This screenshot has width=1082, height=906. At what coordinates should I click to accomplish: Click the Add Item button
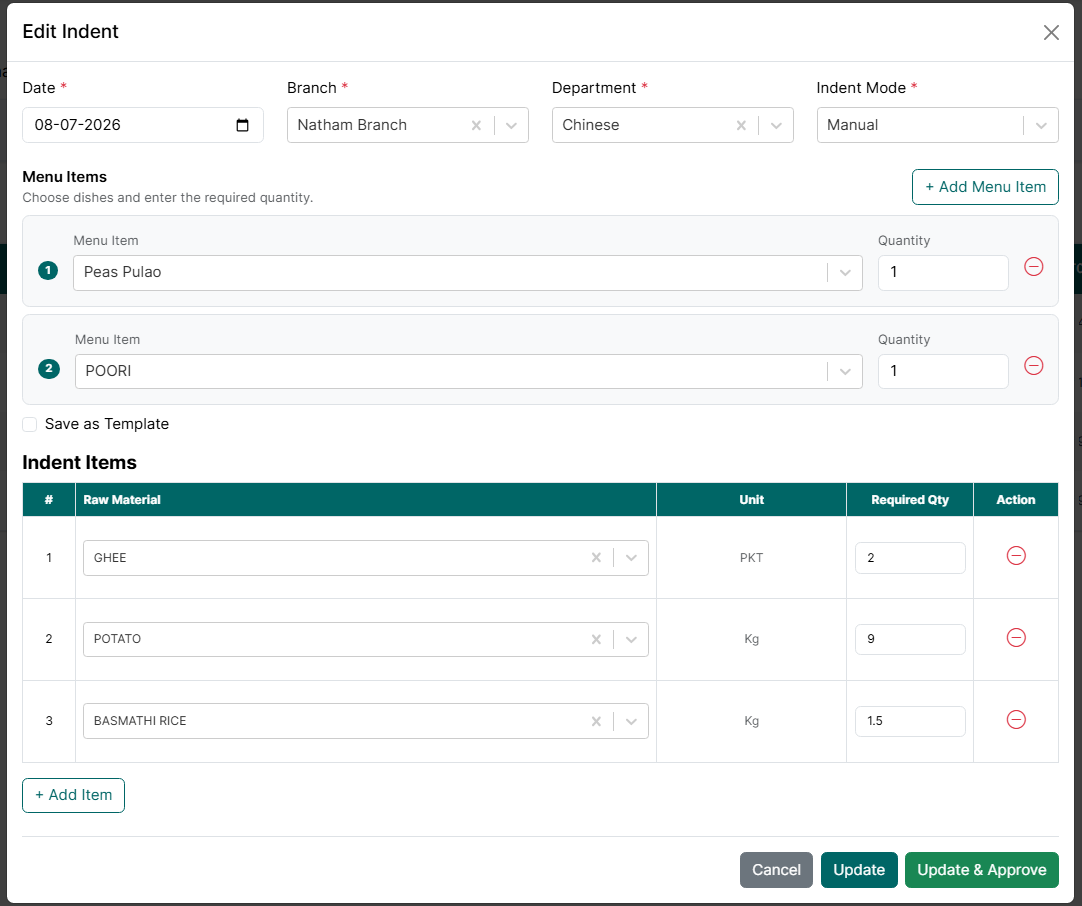click(x=73, y=796)
